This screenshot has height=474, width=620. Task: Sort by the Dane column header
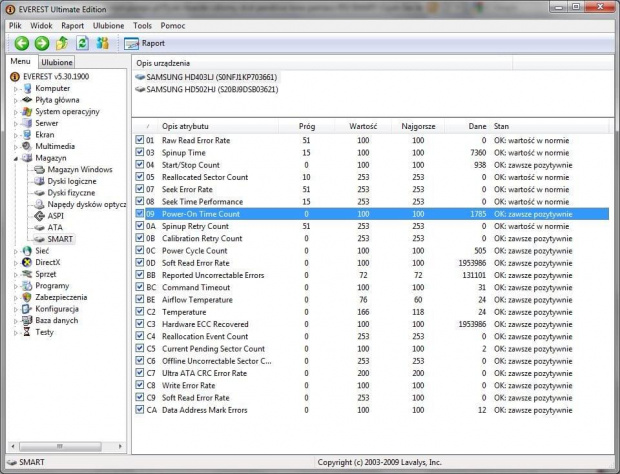468,127
